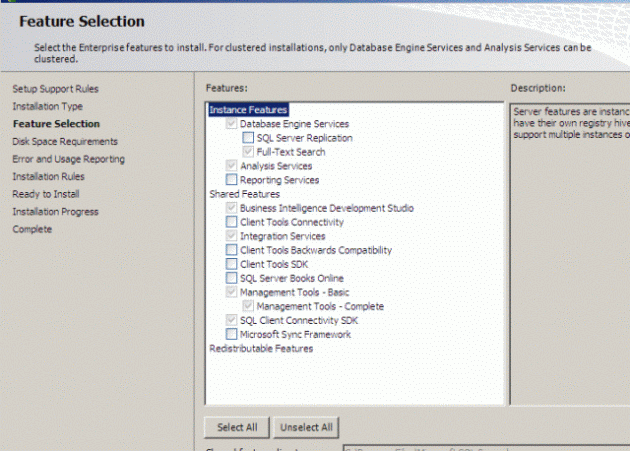Select the Management Tools - Basic label

coord(295,292)
